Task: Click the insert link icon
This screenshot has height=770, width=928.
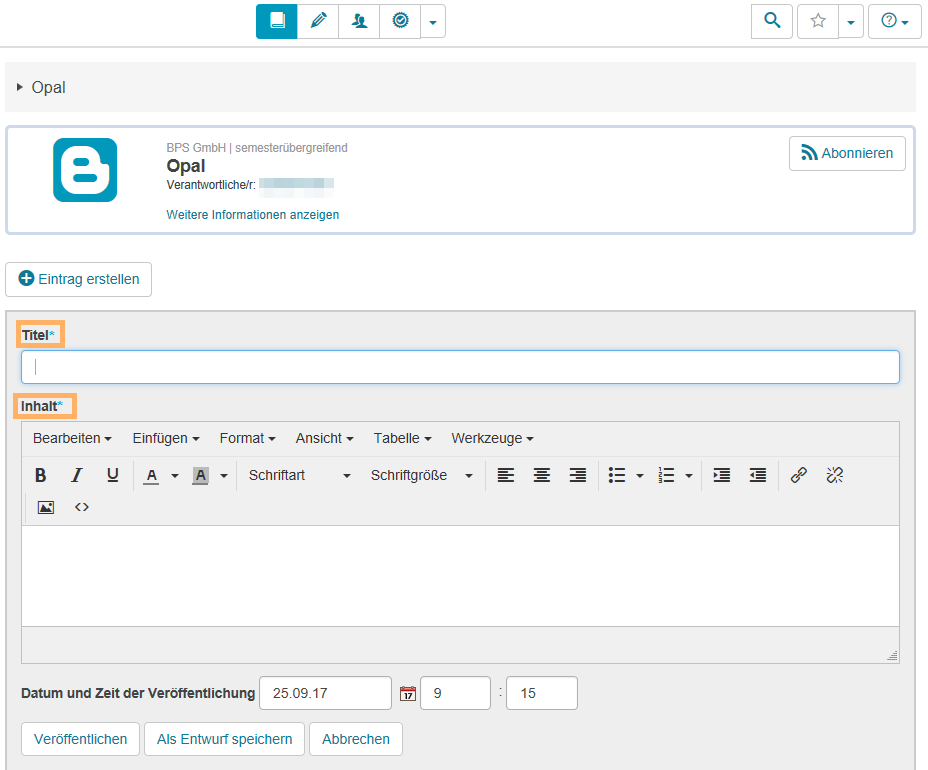Action: click(x=798, y=476)
